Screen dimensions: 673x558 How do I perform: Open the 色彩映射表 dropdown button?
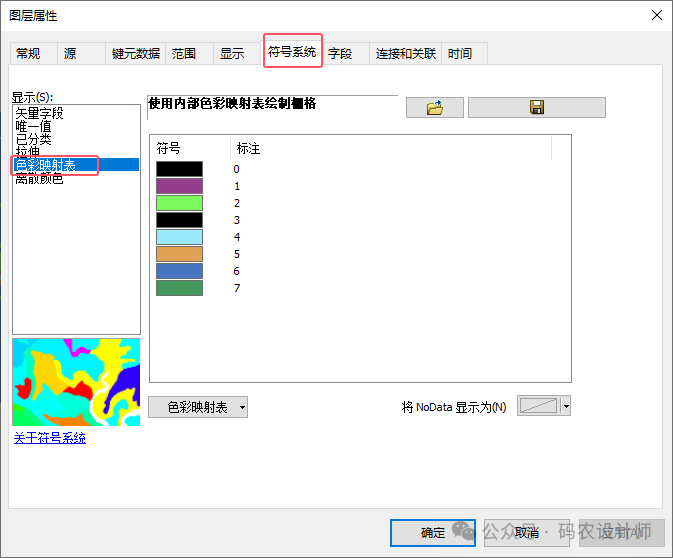[x=197, y=407]
